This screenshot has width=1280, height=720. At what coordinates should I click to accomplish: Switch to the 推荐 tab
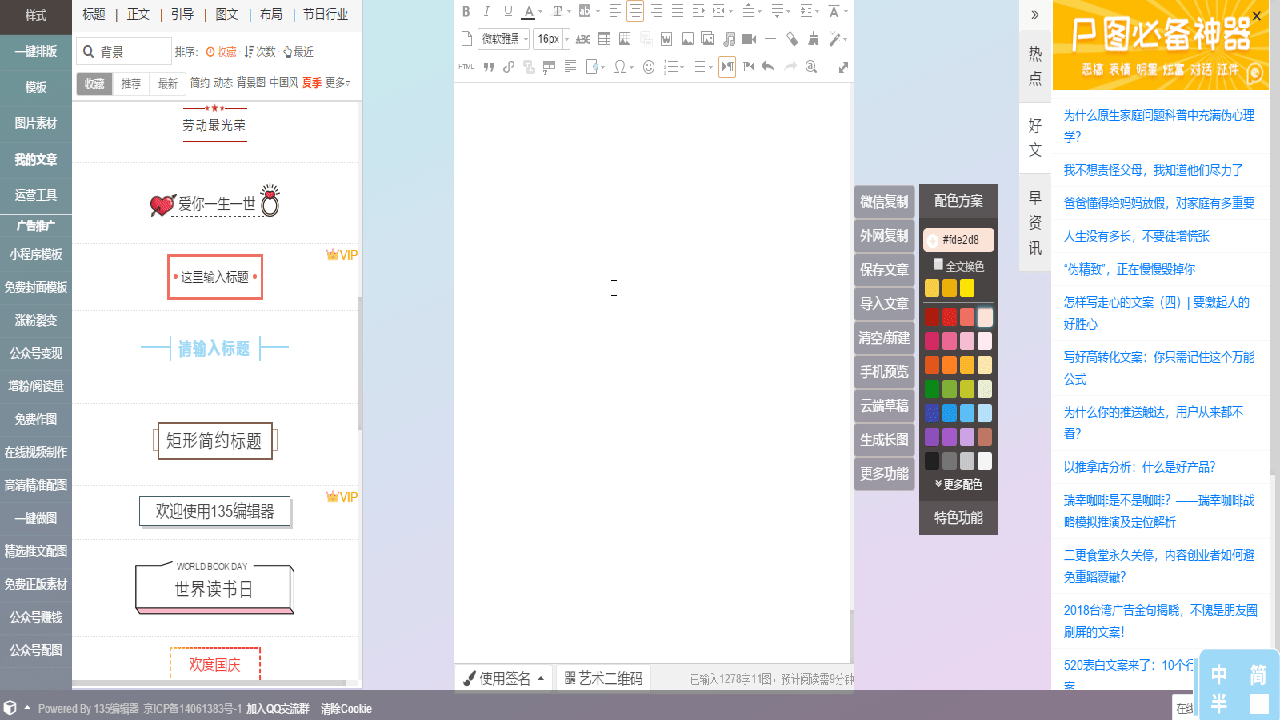click(x=131, y=84)
